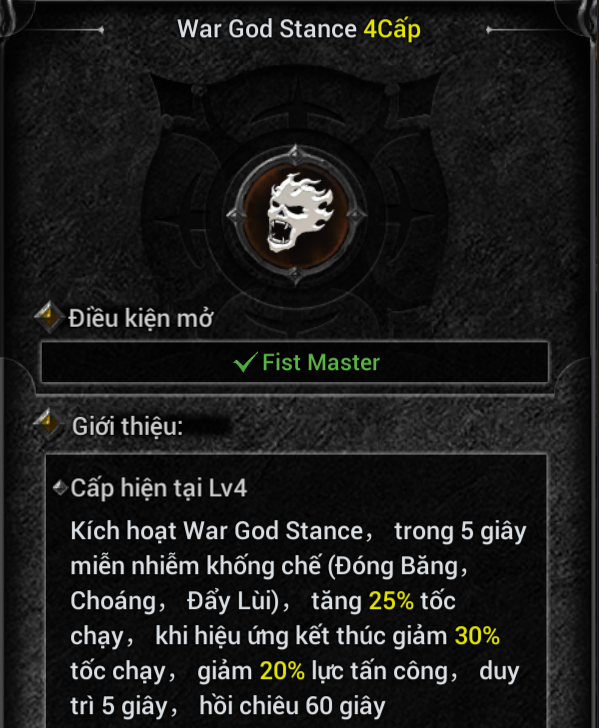Image resolution: width=599 pixels, height=728 pixels.
Task: Click the hồi chiêu 60 giây cooldown text
Action: pos(293,706)
